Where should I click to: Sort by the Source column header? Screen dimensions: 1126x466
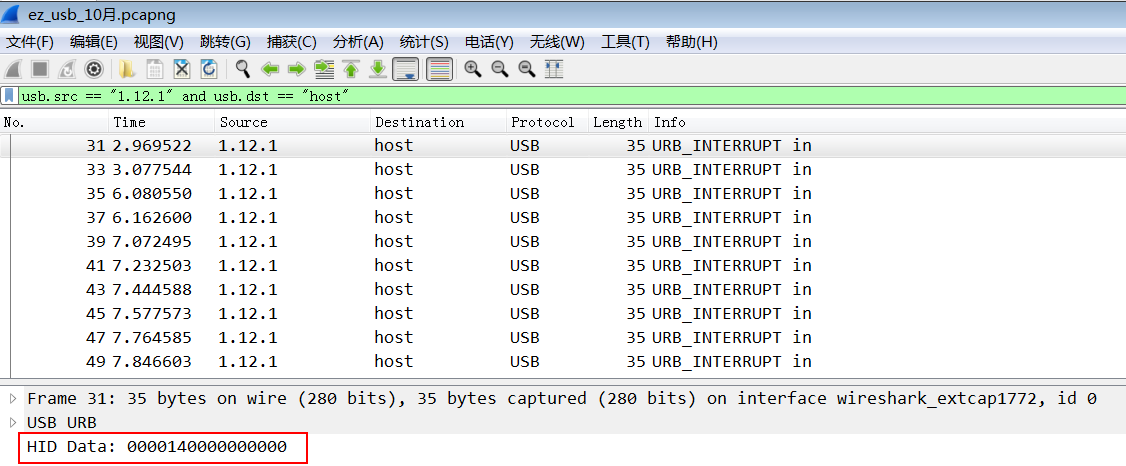[292, 122]
